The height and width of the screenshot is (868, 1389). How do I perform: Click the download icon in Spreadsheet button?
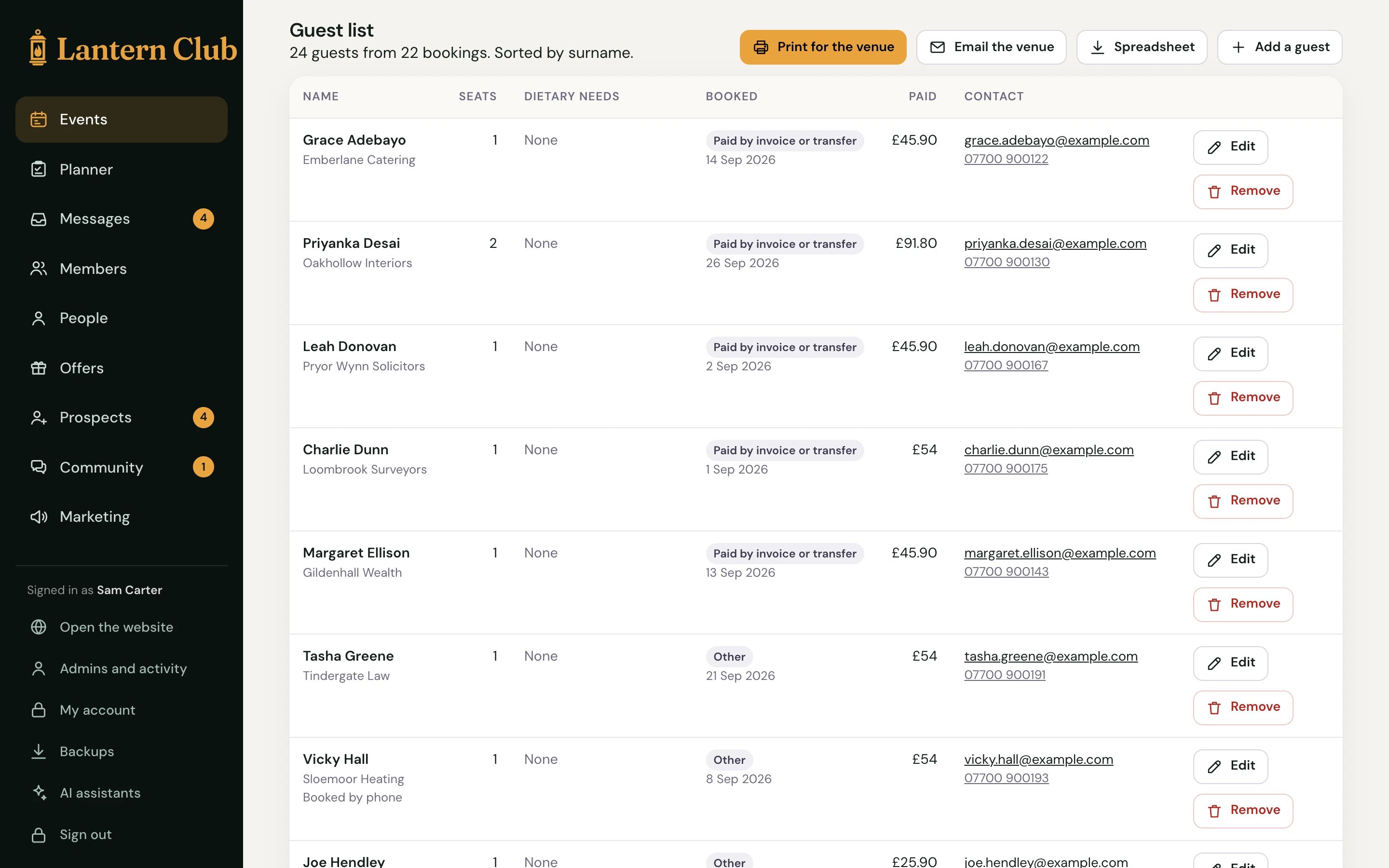[x=1097, y=47]
